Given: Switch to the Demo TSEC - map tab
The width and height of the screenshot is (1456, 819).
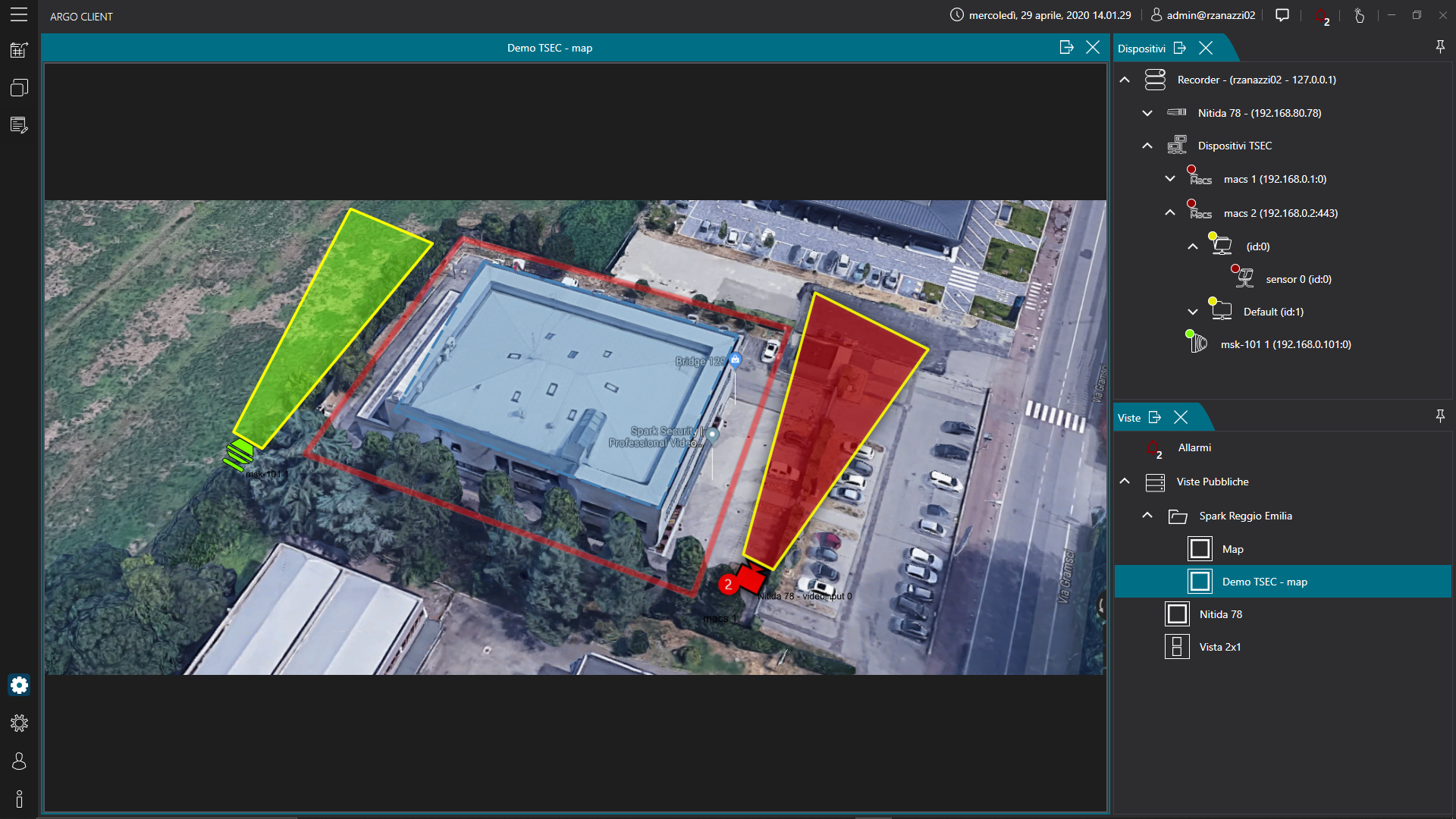Looking at the screenshot, I should (x=550, y=47).
